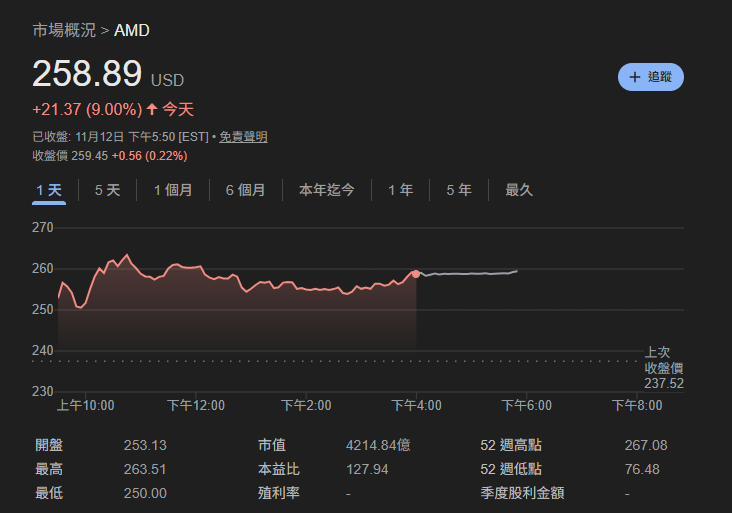
Task: Click the gray after-hours line on chart
Action: pos(470,273)
